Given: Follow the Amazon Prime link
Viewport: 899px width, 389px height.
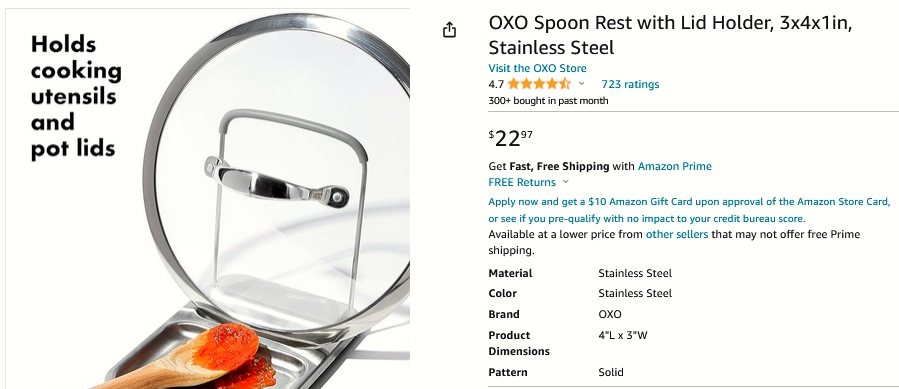Looking at the screenshot, I should coord(675,166).
